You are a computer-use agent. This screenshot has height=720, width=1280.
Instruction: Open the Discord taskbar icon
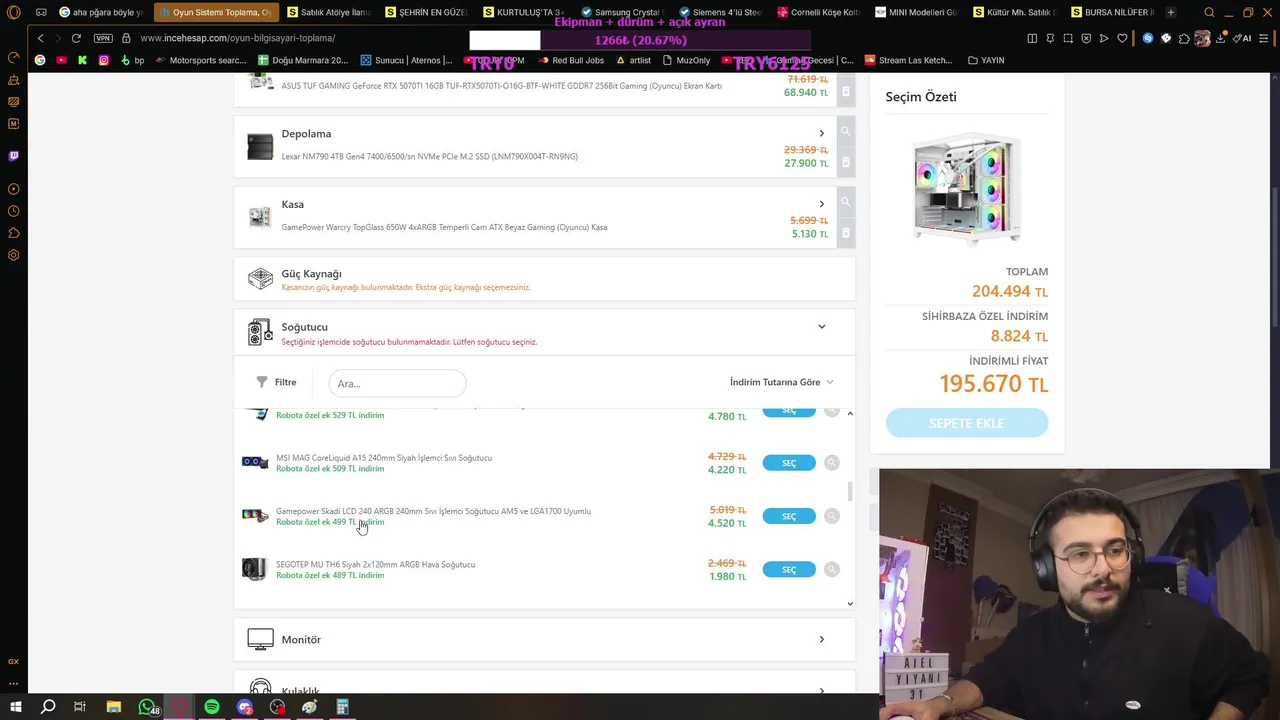pos(245,707)
